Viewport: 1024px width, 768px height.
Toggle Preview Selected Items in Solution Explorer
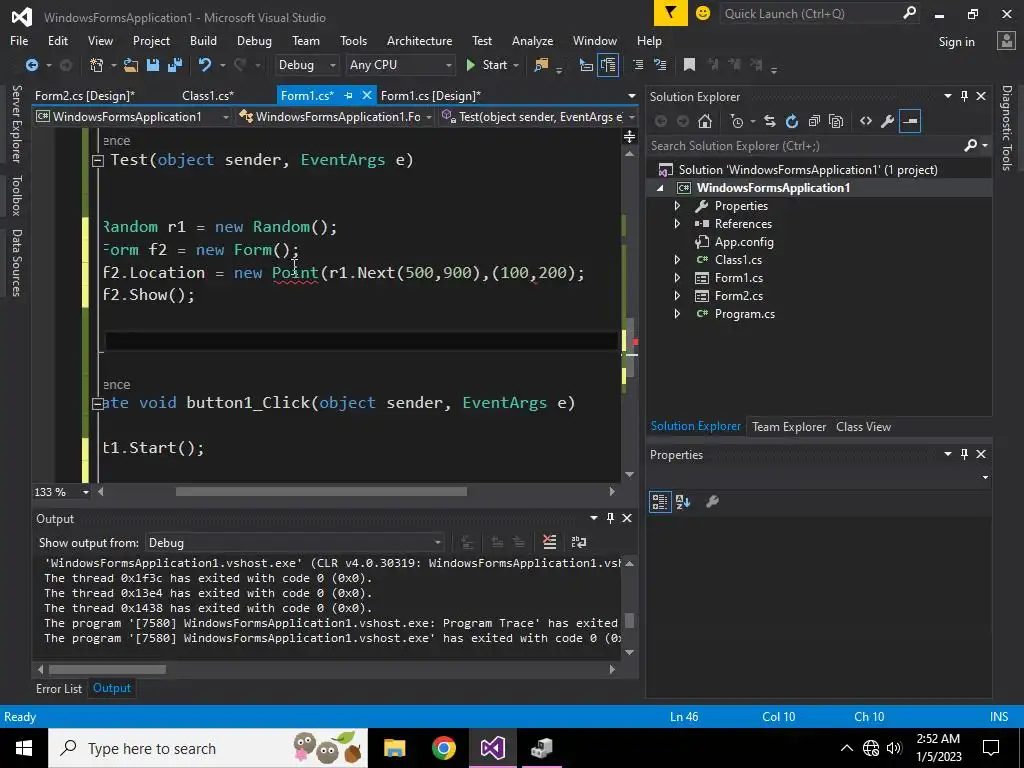[x=910, y=121]
